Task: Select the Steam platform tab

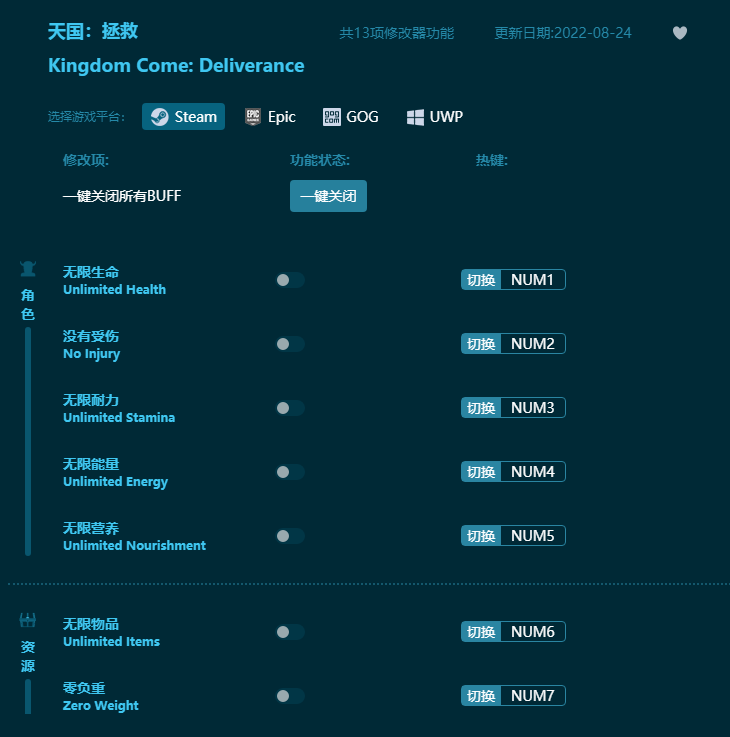Action: point(183,117)
